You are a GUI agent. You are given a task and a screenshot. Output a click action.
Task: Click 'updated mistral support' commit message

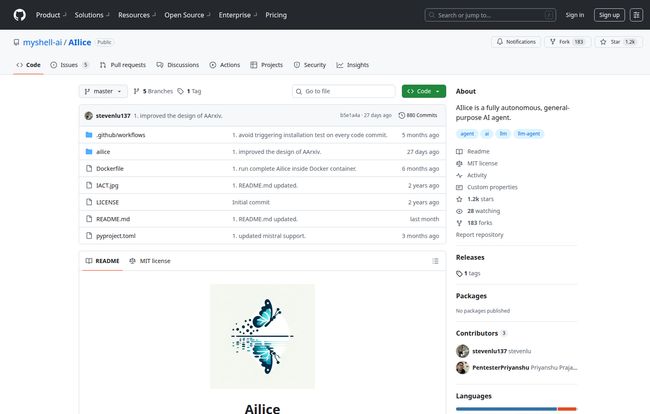(x=269, y=236)
